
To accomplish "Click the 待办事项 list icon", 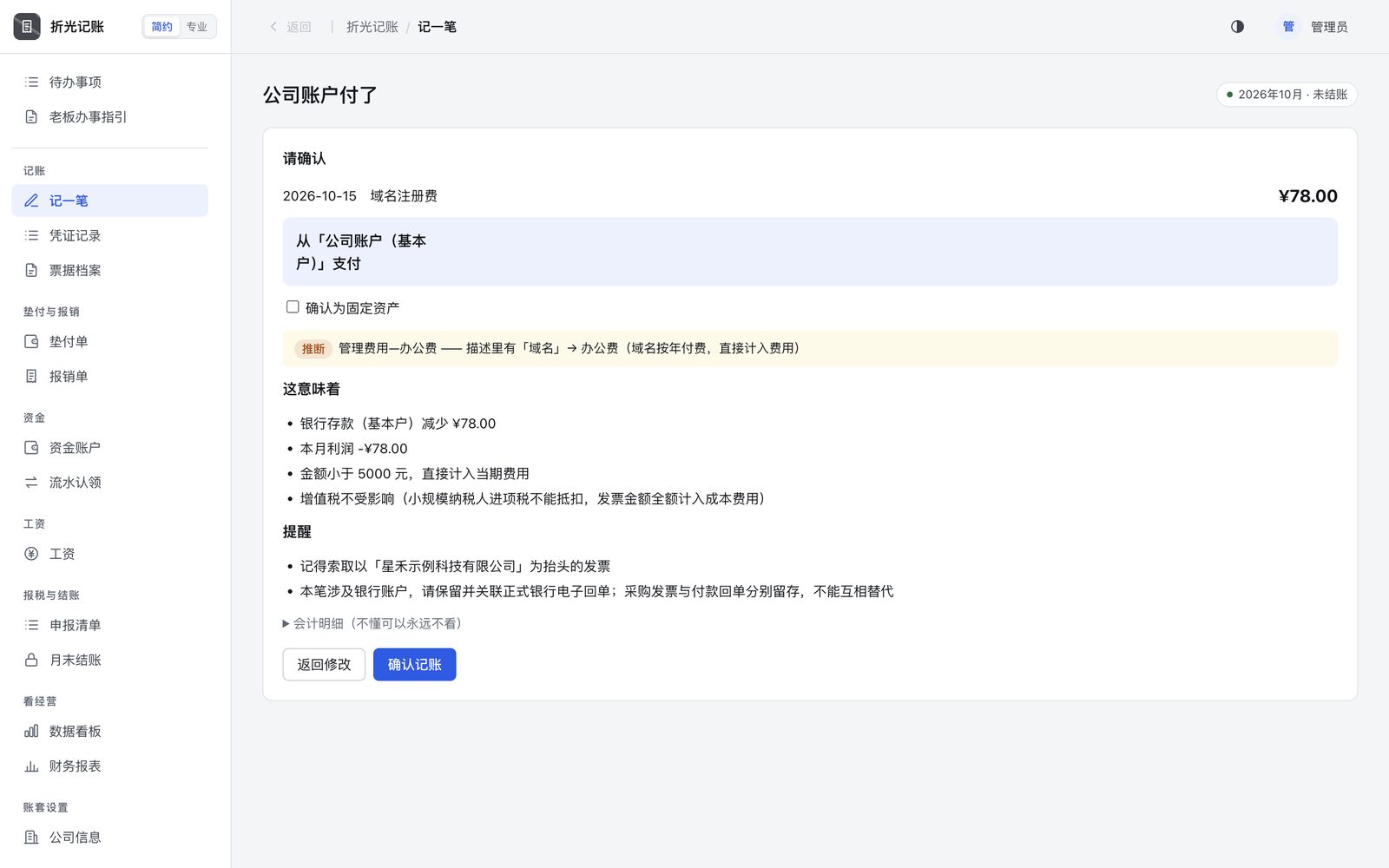I will (31, 82).
